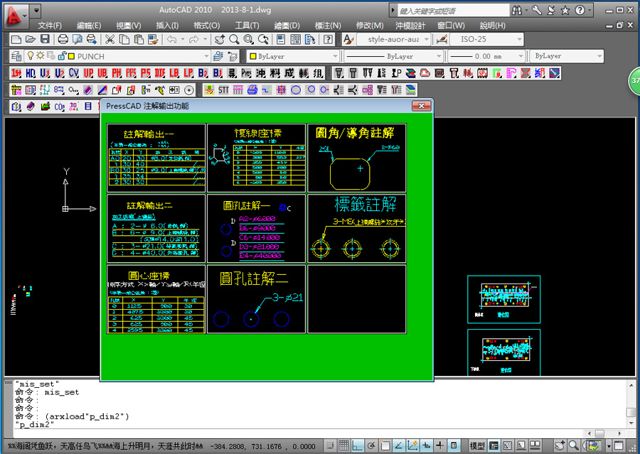Open the 0.00 mm lineweight dropdown
Image resolution: width=640 pixels, height=454 pixels.
point(520,56)
